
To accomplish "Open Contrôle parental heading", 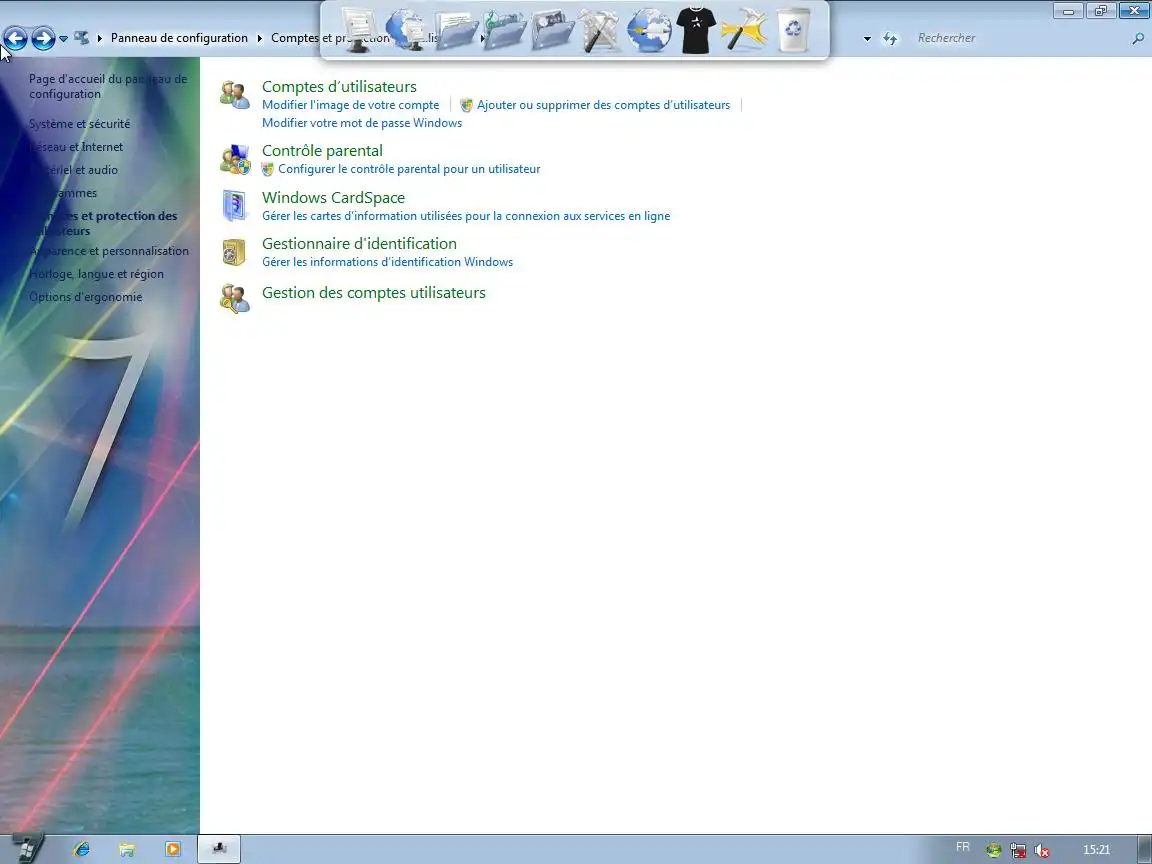I will (x=323, y=151).
